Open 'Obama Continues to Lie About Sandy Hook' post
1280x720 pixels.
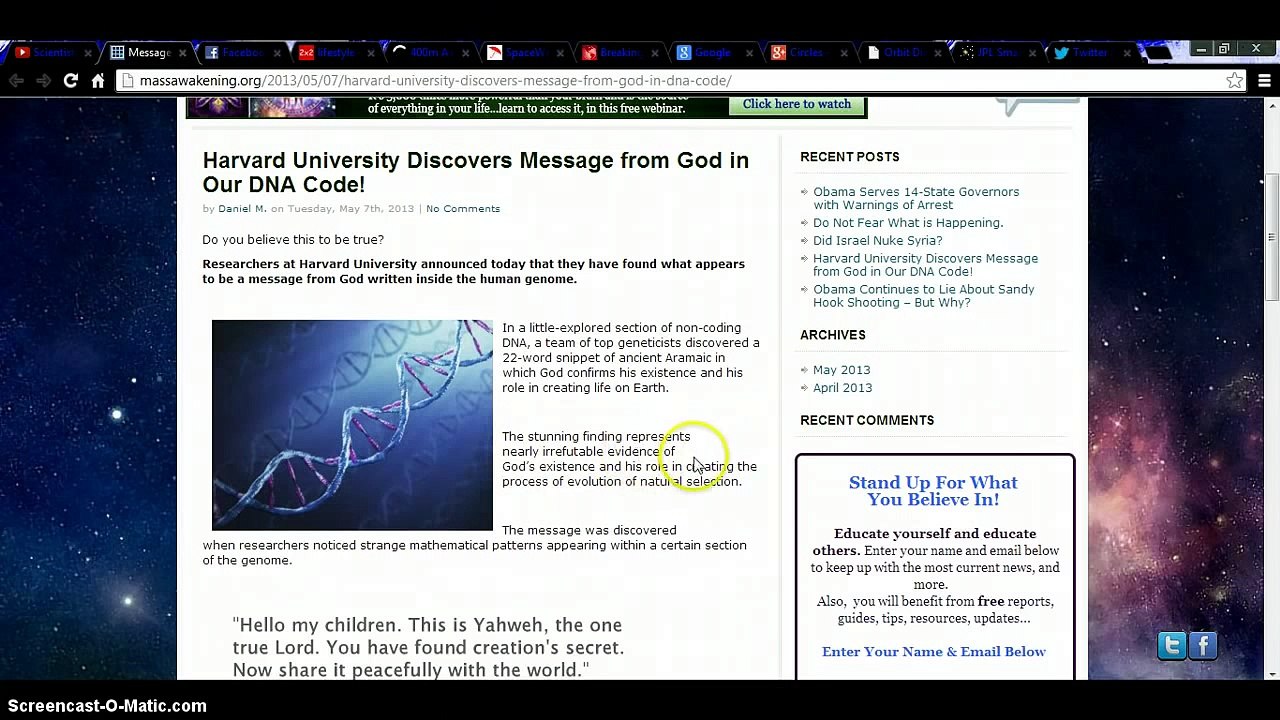(x=924, y=296)
